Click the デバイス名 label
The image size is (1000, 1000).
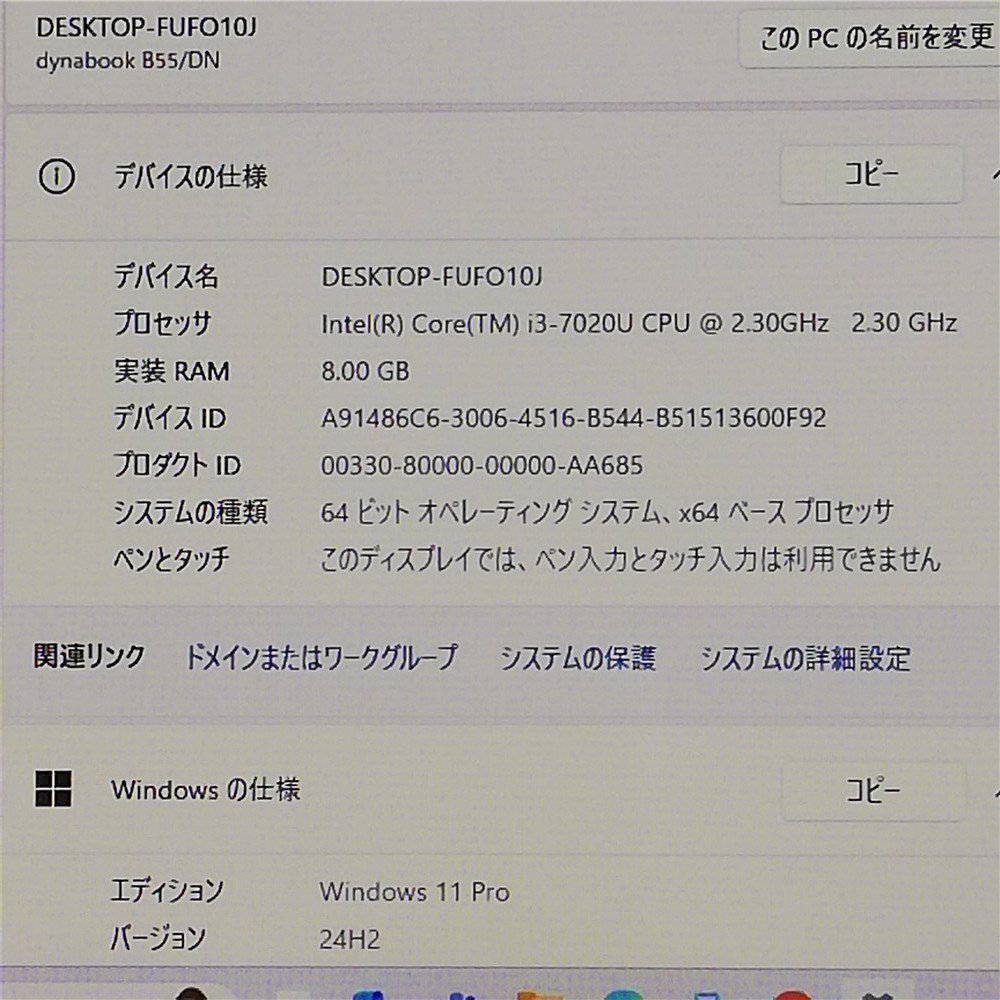coord(166,277)
